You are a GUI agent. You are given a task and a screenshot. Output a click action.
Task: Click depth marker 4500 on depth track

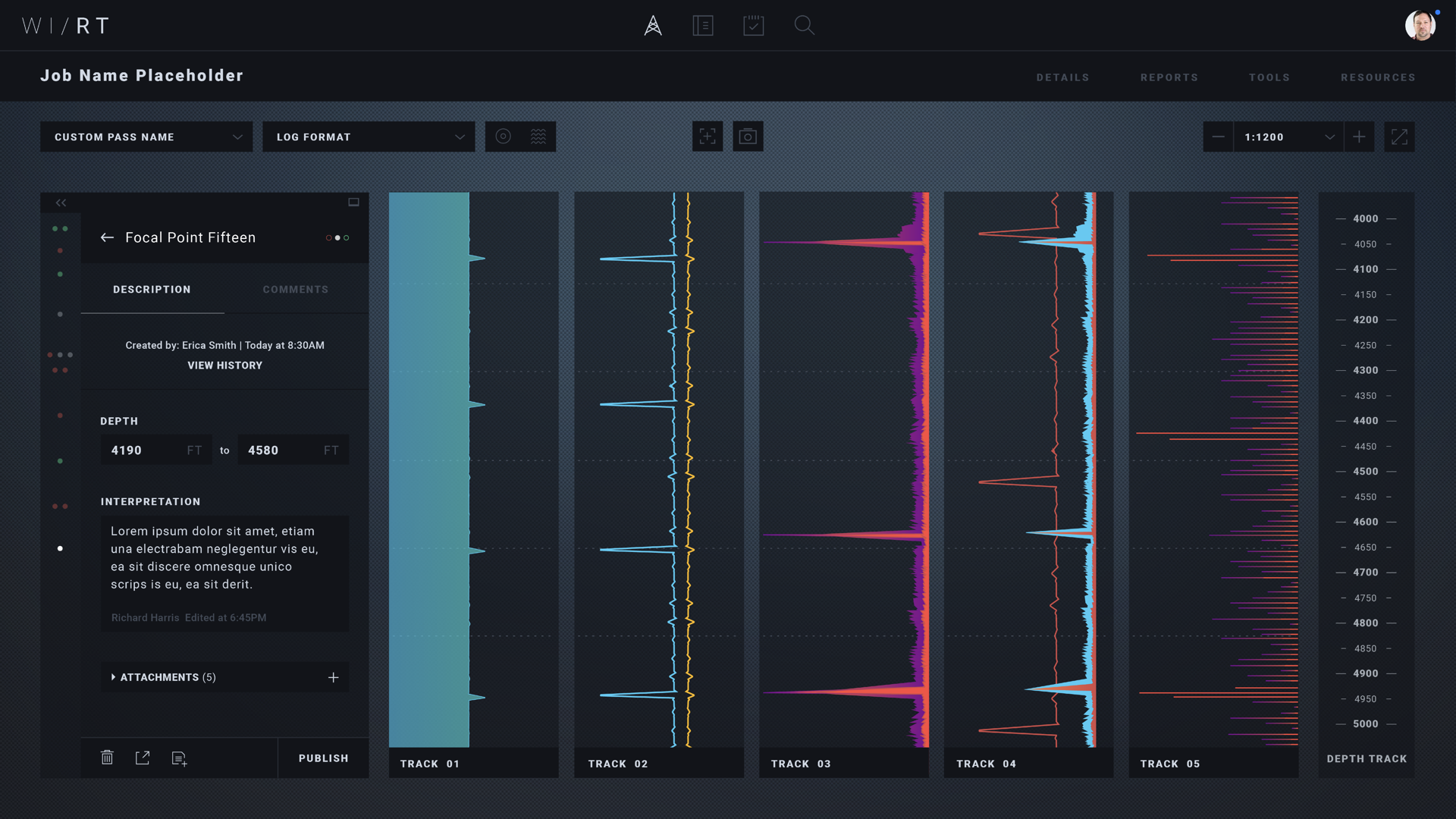(1366, 472)
